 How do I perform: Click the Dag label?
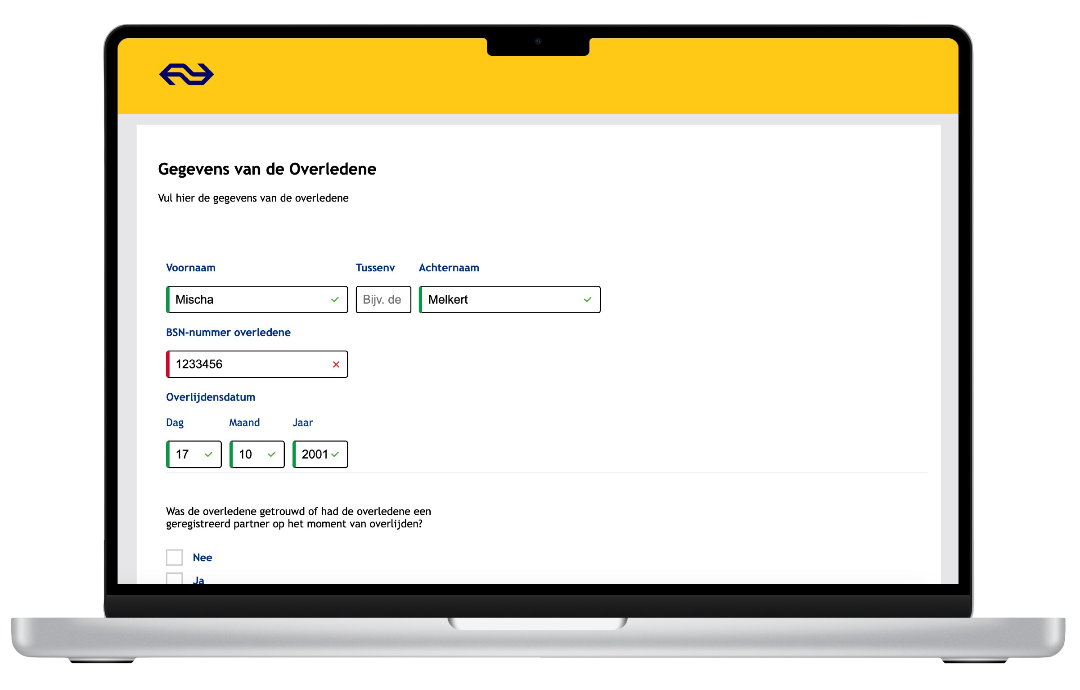[175, 423]
